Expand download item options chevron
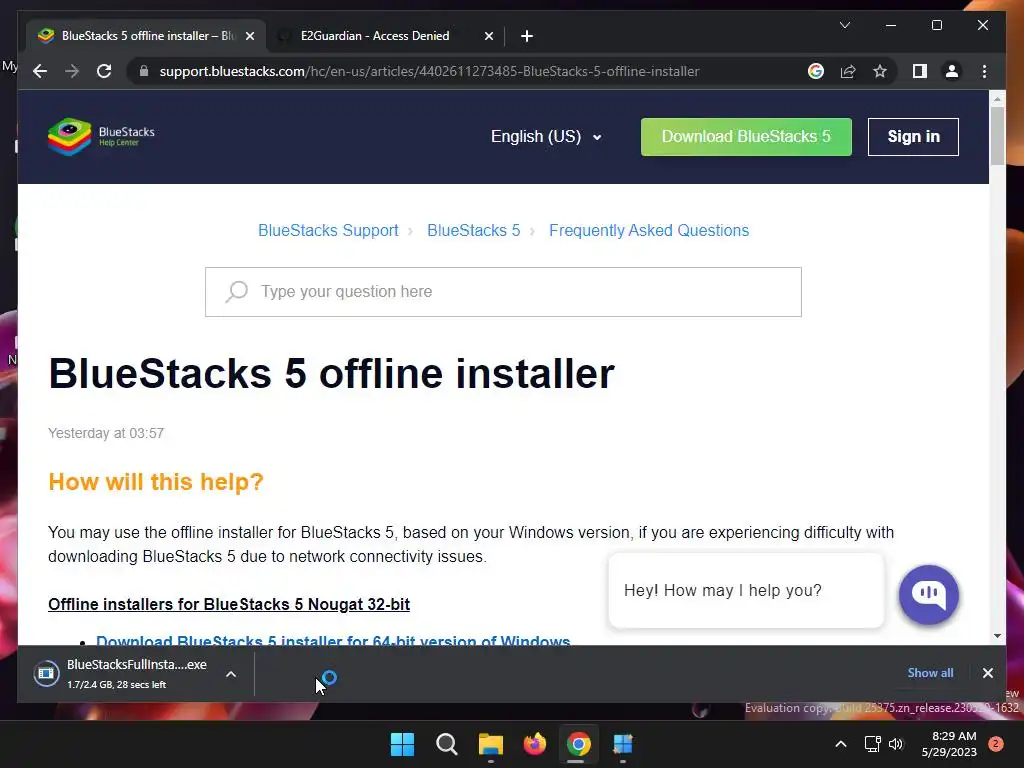This screenshot has width=1024, height=768. [231, 674]
